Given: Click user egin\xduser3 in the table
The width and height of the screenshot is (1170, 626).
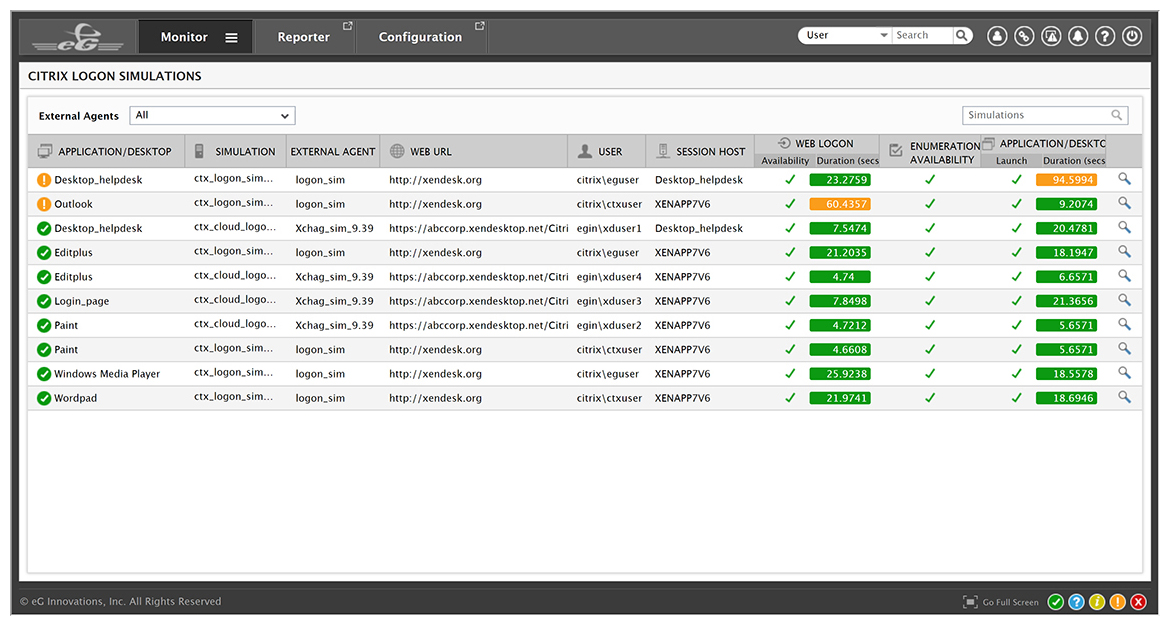Looking at the screenshot, I should (609, 301).
